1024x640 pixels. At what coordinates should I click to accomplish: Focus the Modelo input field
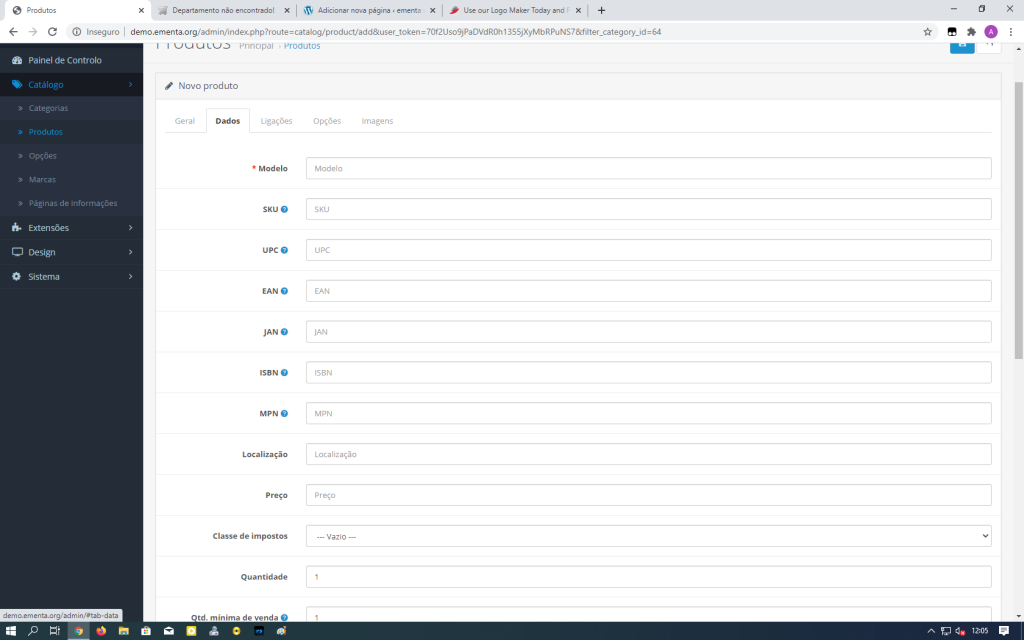coord(648,168)
